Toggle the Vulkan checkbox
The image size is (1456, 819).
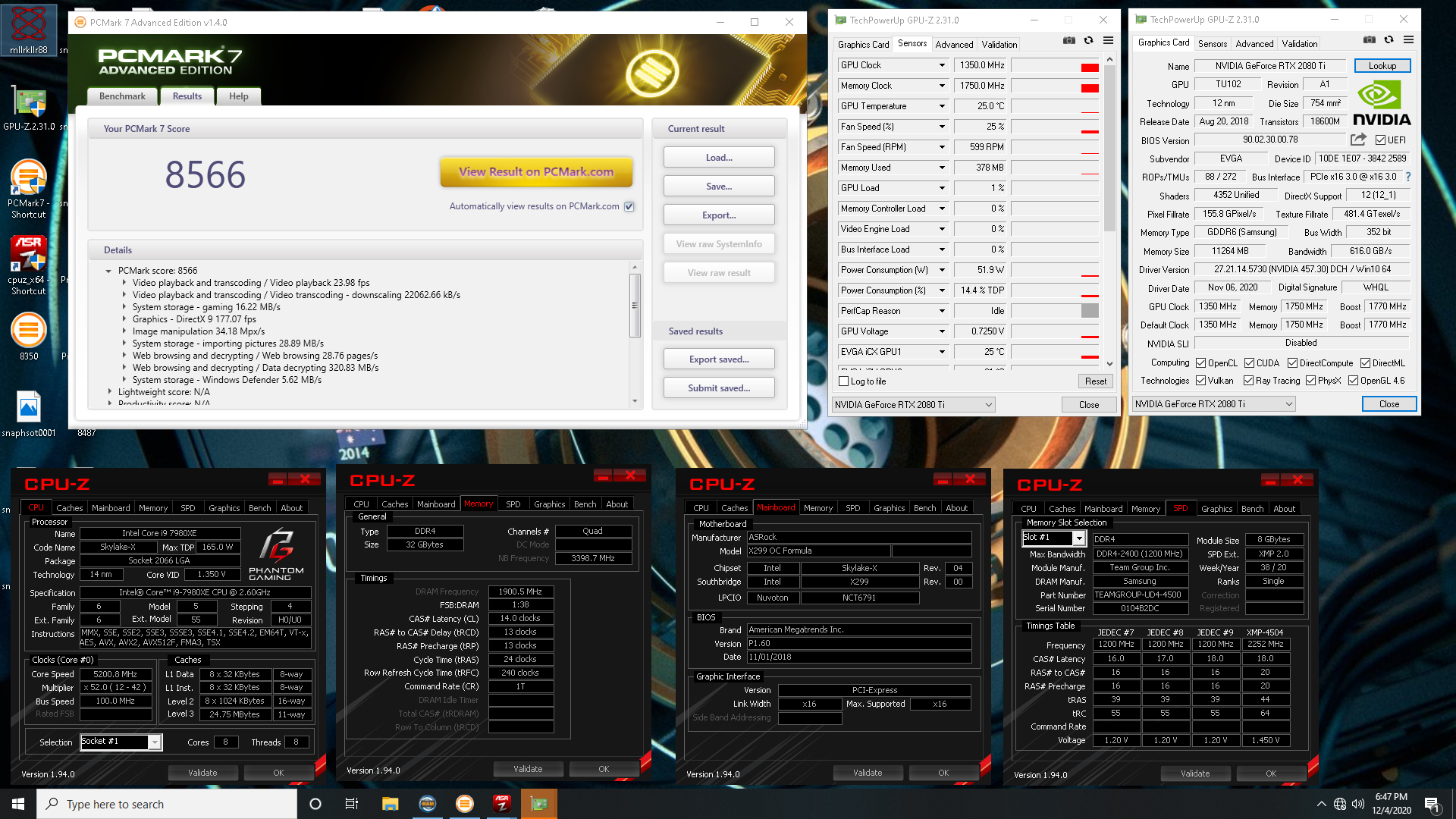(1200, 381)
